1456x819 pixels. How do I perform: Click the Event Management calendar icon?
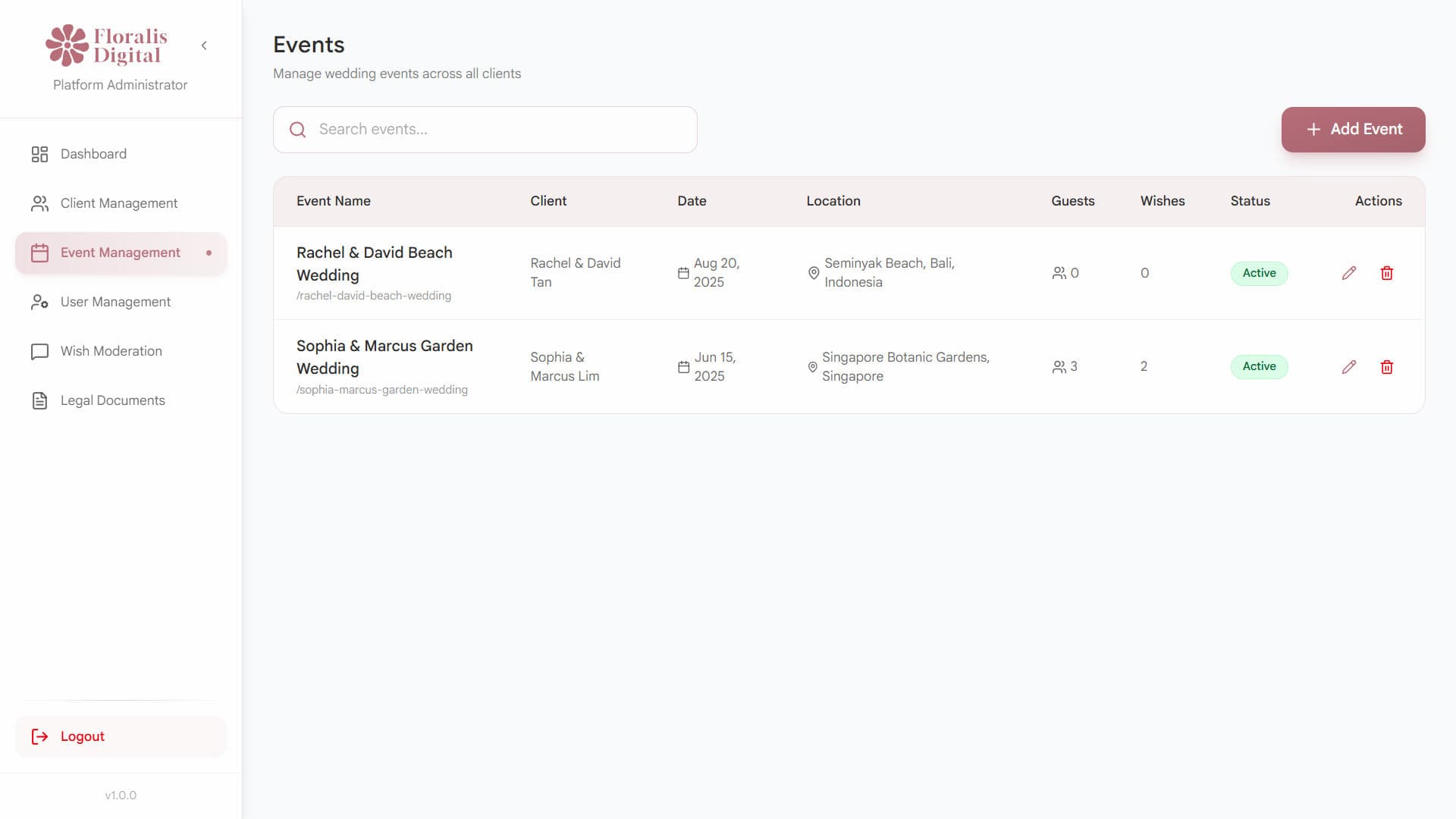39,253
